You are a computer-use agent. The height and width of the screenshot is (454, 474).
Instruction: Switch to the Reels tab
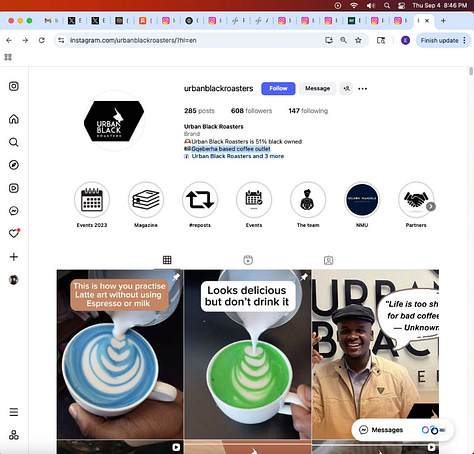[248, 260]
